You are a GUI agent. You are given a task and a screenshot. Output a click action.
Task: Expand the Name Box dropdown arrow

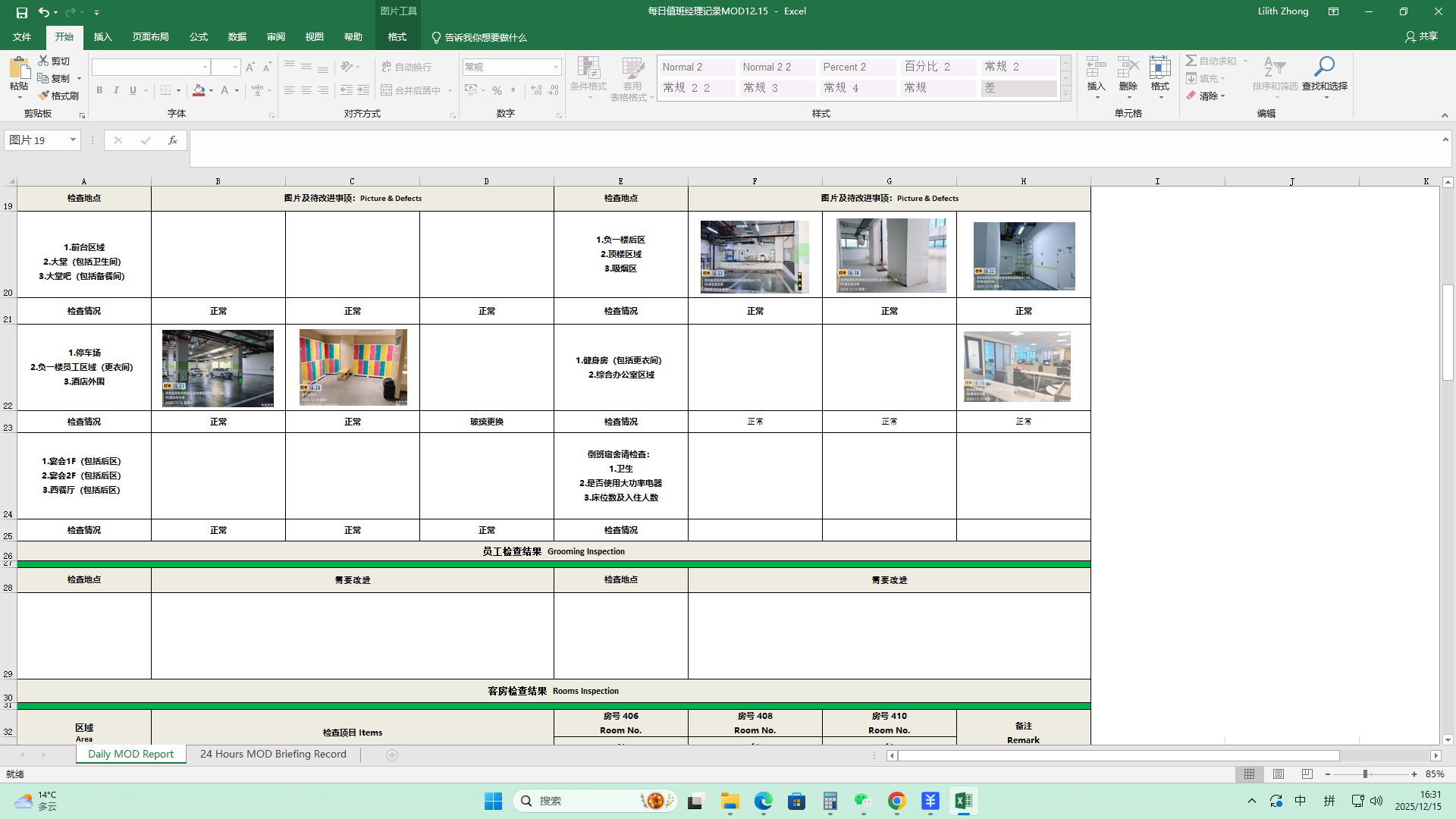click(73, 140)
